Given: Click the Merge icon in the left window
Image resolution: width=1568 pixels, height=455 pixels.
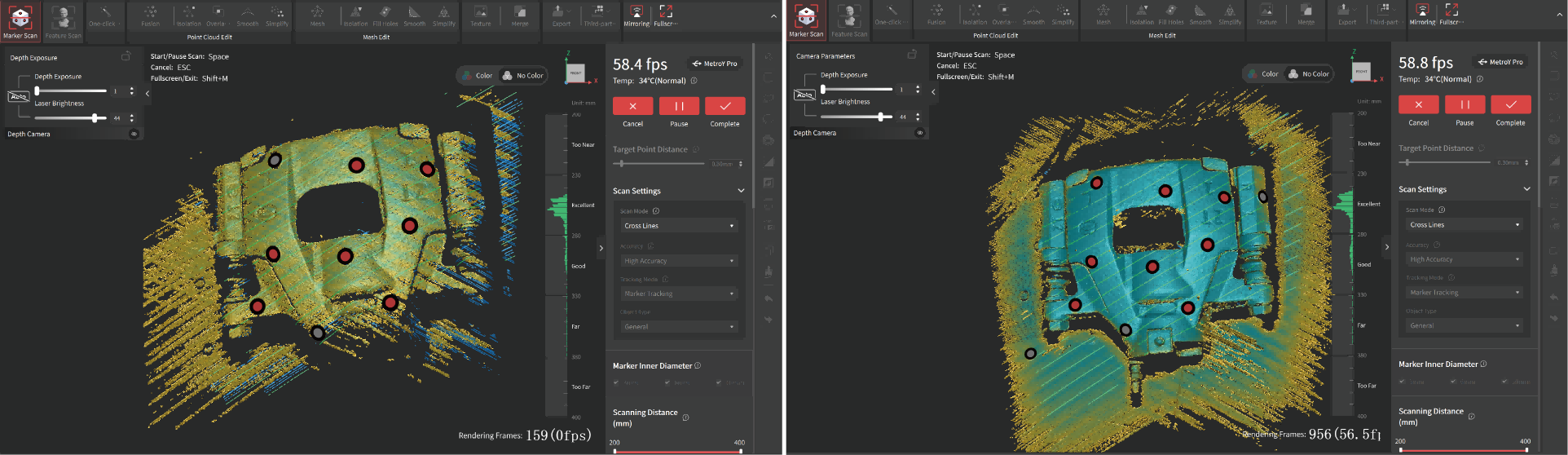Looking at the screenshot, I should tap(520, 15).
